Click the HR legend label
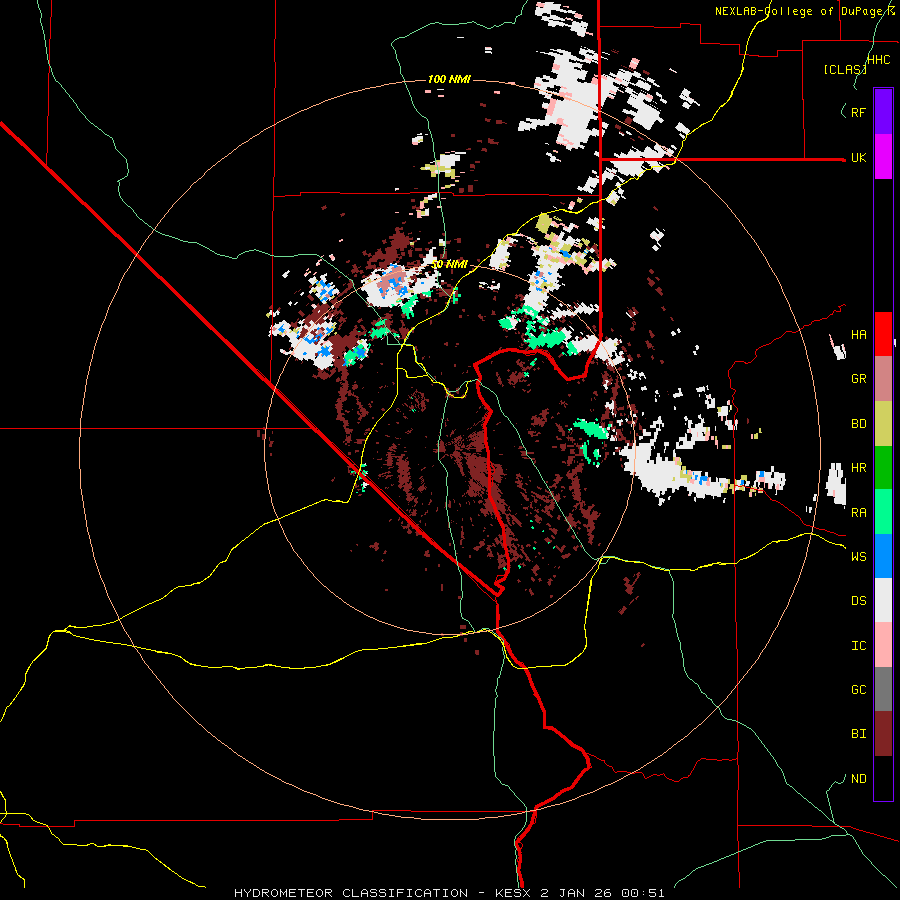Screen dimensions: 900x900 [x=859, y=468]
